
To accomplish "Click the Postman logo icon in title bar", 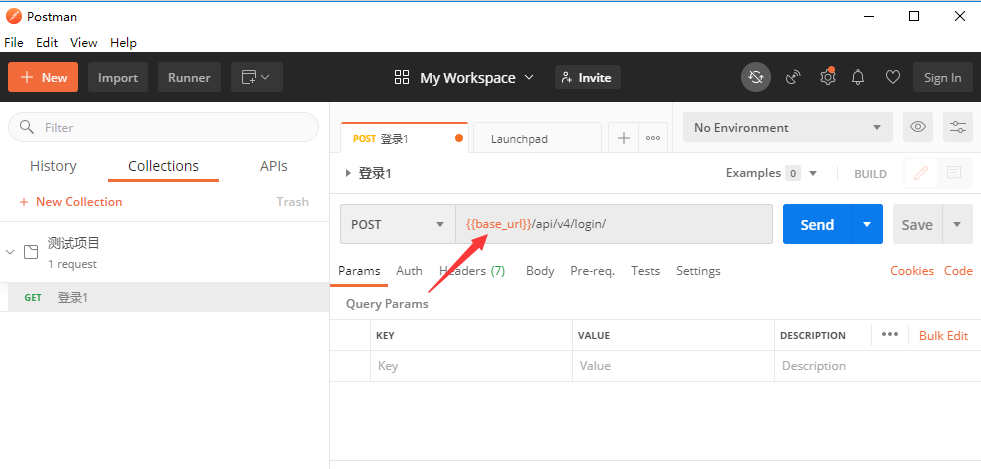I will coord(13,16).
